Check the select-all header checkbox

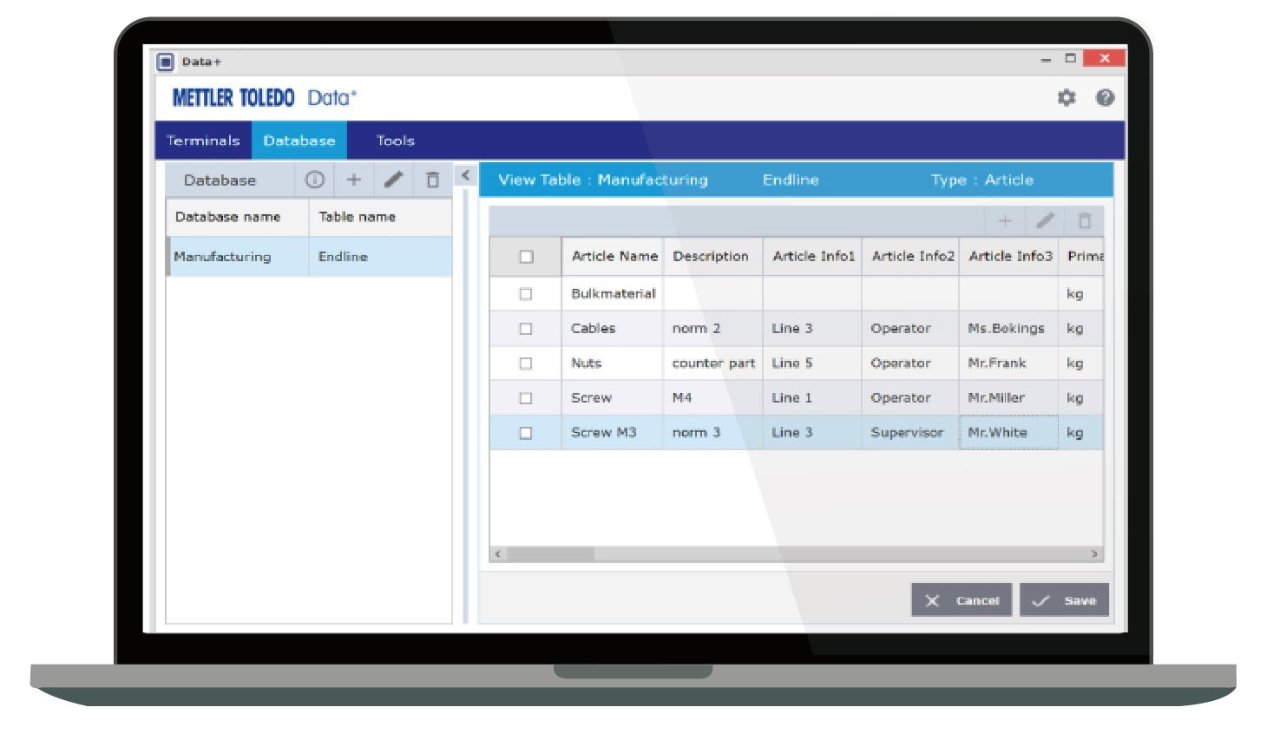tap(526, 257)
